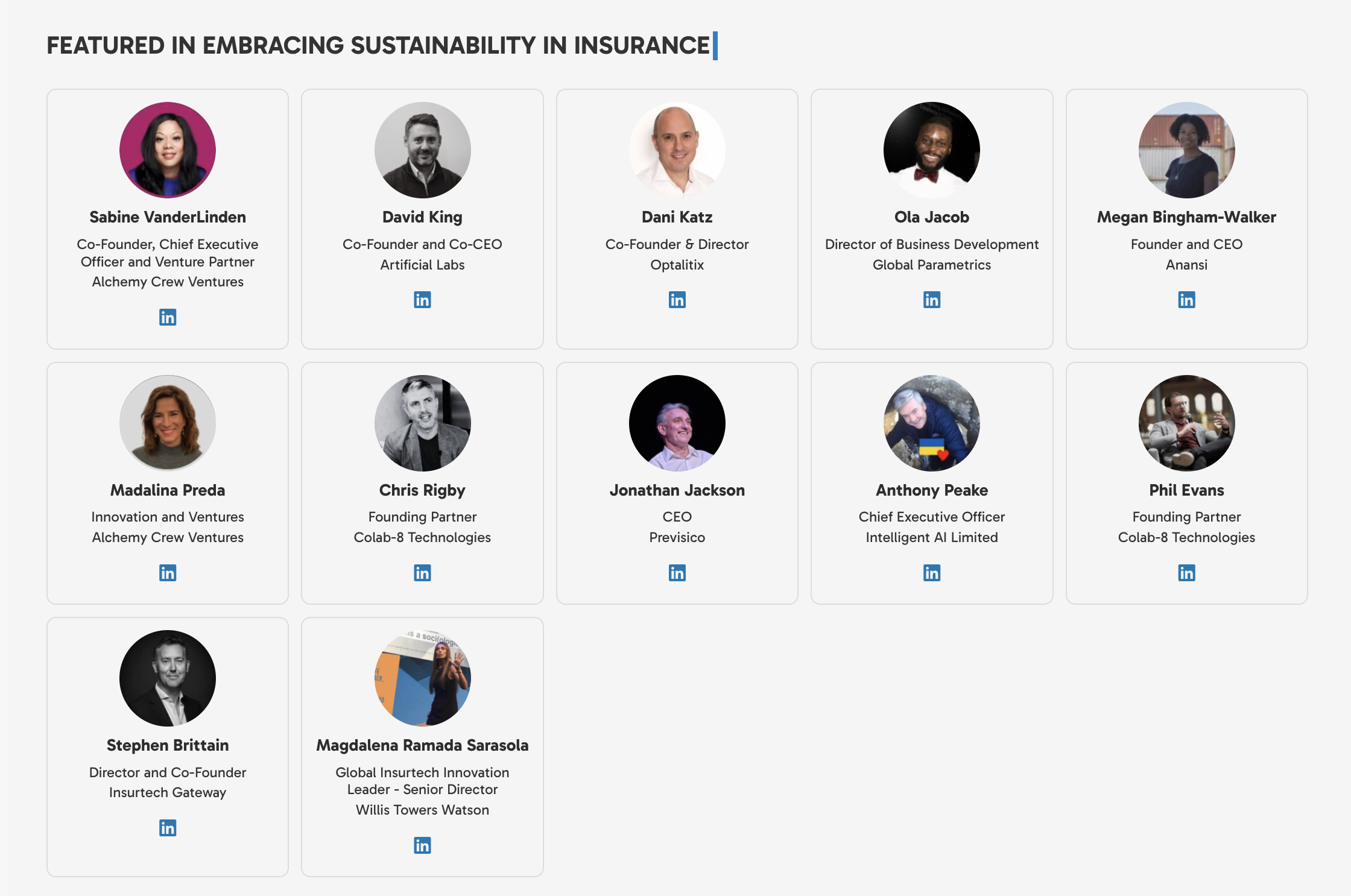Click Jonathan Jackson's LinkedIn icon
Screen dimensions: 1351x896
(x=677, y=573)
